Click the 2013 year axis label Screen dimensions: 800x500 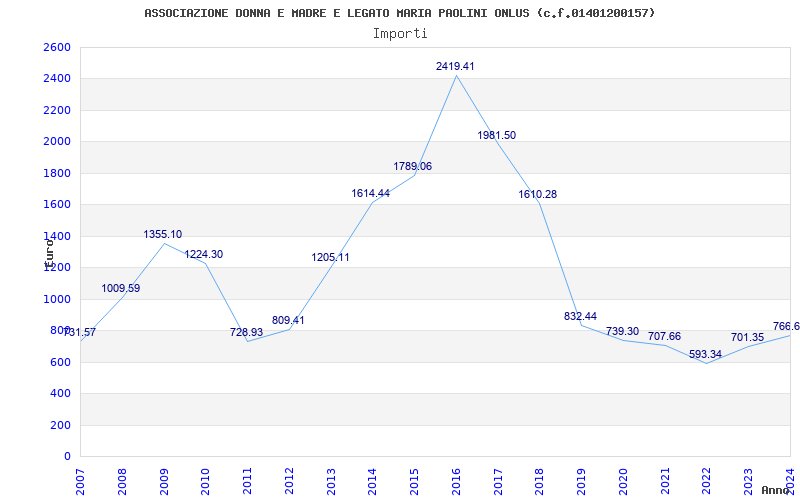(x=331, y=482)
